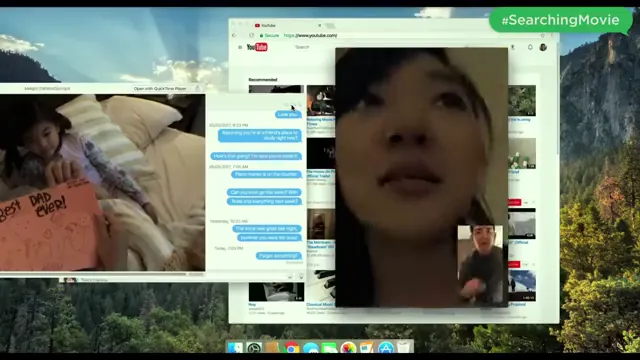The height and width of the screenshot is (360, 640).
Task: Bookmark this page with the star icon
Action: click(542, 36)
